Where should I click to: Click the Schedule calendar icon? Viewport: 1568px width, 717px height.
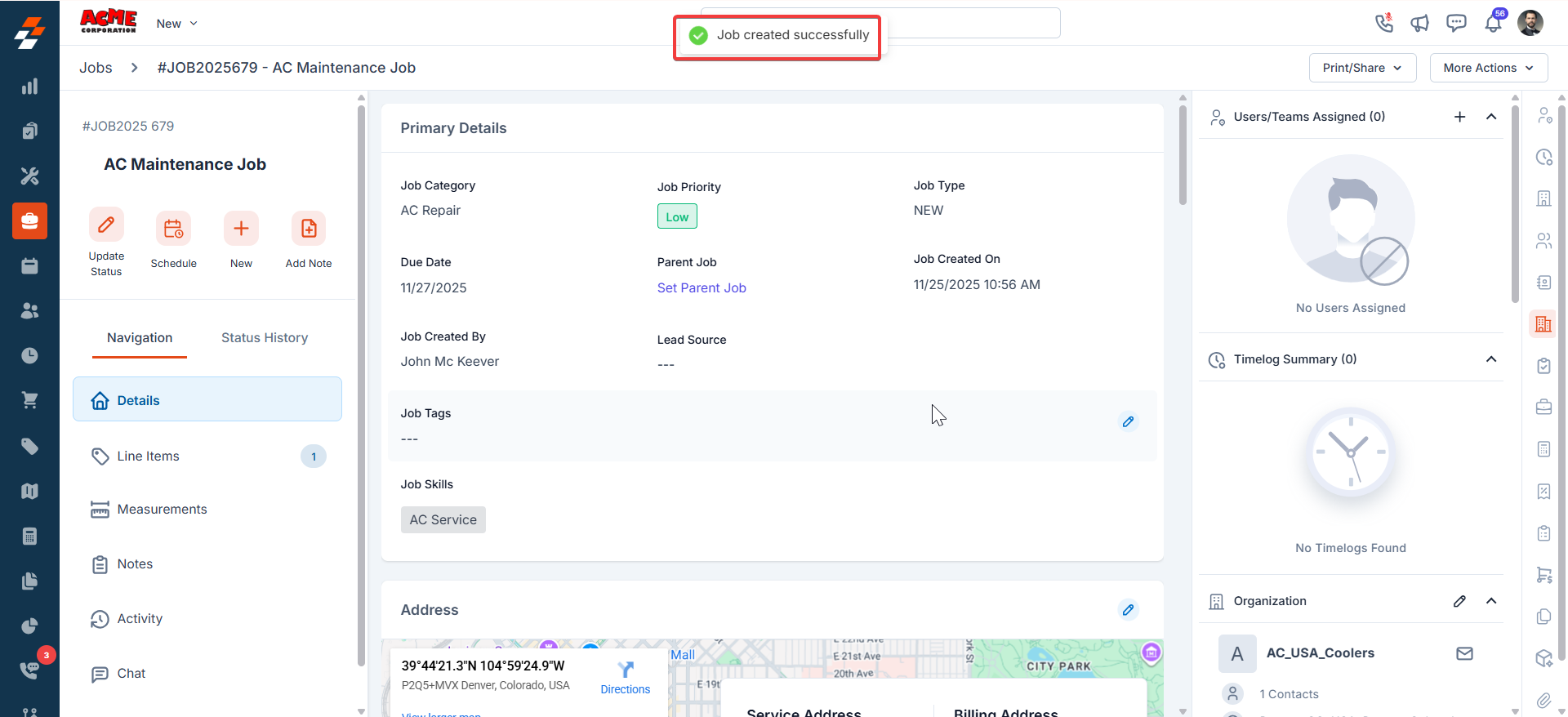point(173,229)
